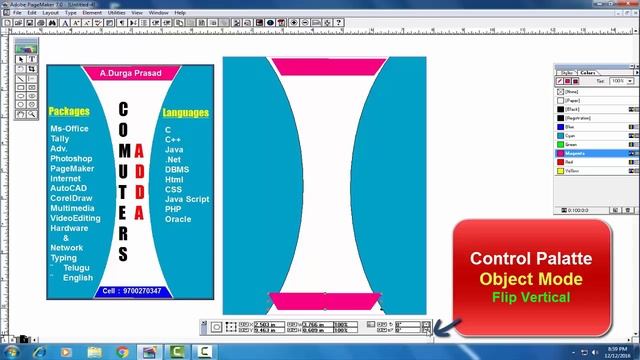Choose the [Paper] color entry

[596, 100]
